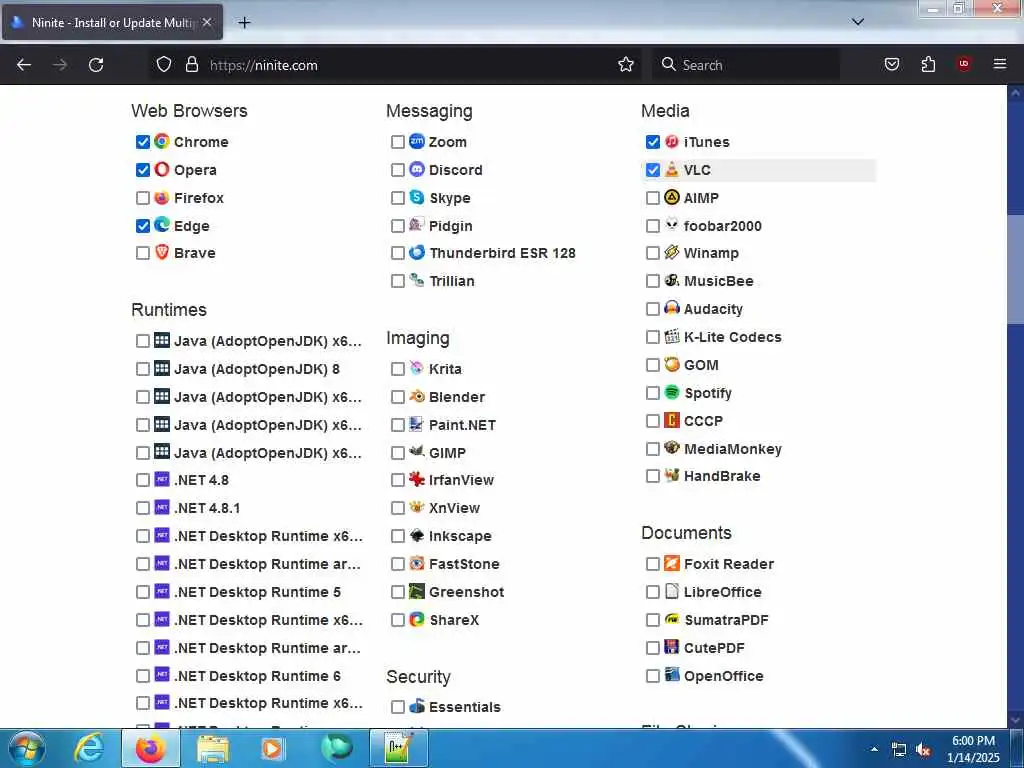Open the list all tabs dropdown arrow

(858, 22)
